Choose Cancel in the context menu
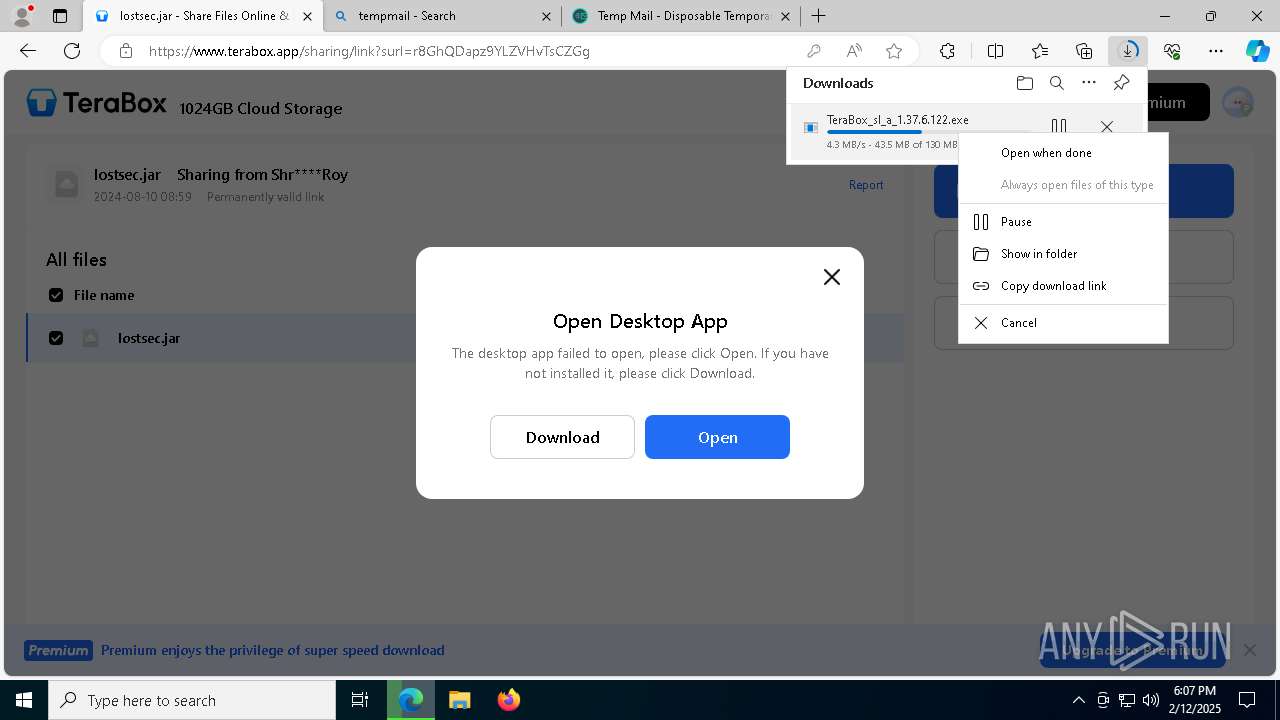This screenshot has width=1280, height=720. (x=1063, y=323)
